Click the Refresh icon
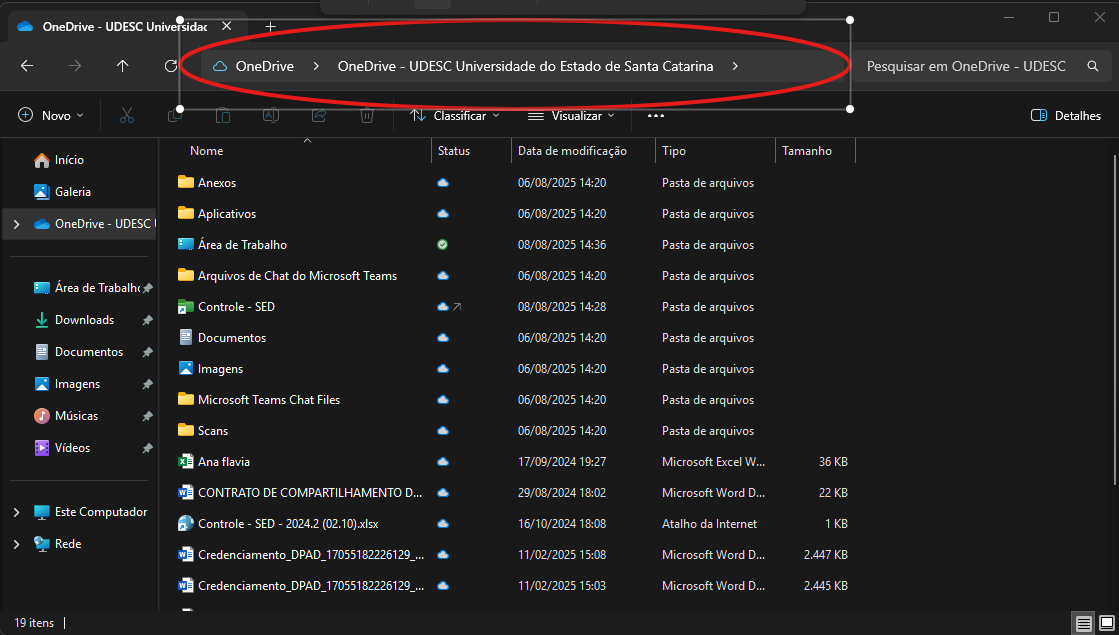Screen dimensions: 1119x635 tap(171, 66)
